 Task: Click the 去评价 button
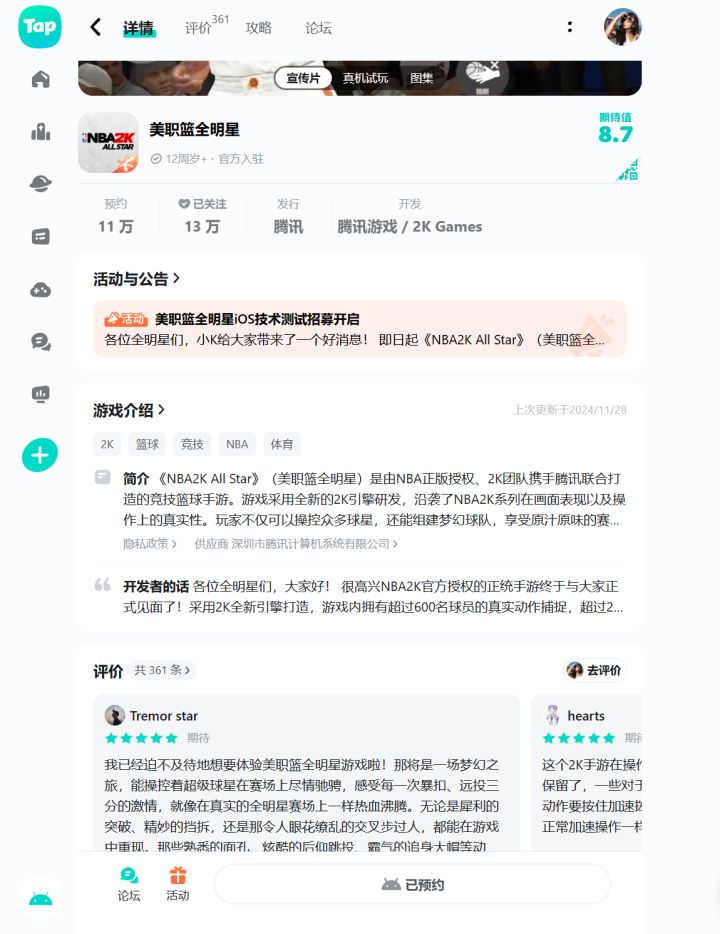[594, 670]
